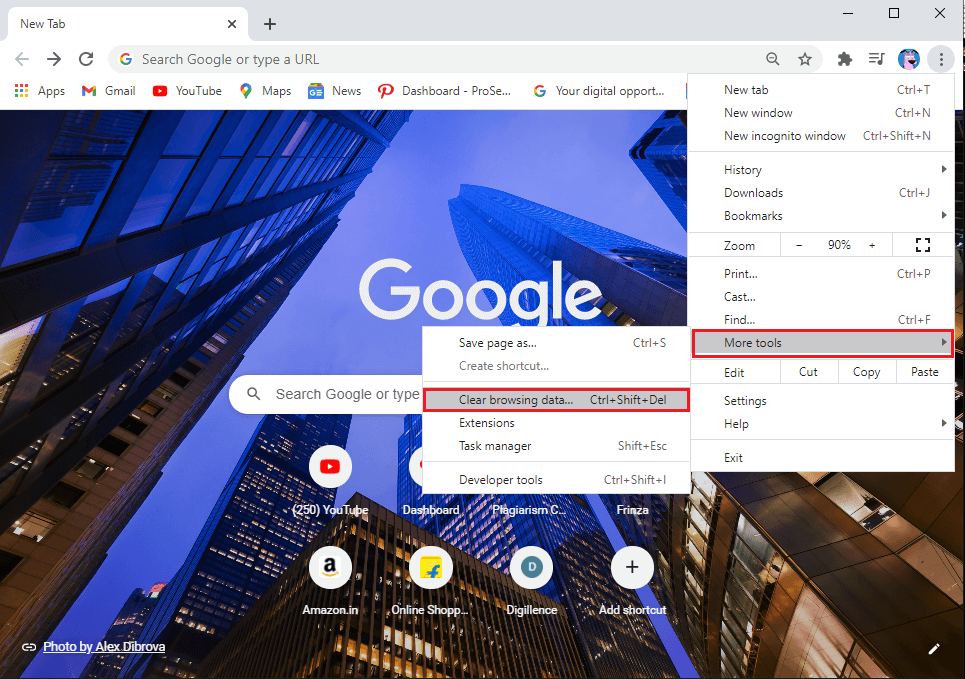Open the Photo by Alex Dibrova link
This screenshot has width=965, height=679.
(103, 646)
